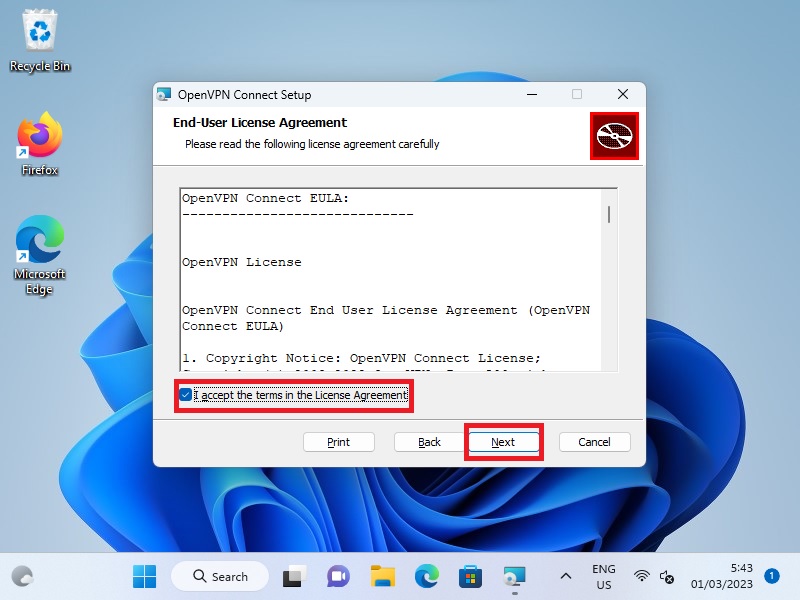Open Microsoft Store from the taskbar
This screenshot has width=800, height=600.
pyautogui.click(x=470, y=576)
